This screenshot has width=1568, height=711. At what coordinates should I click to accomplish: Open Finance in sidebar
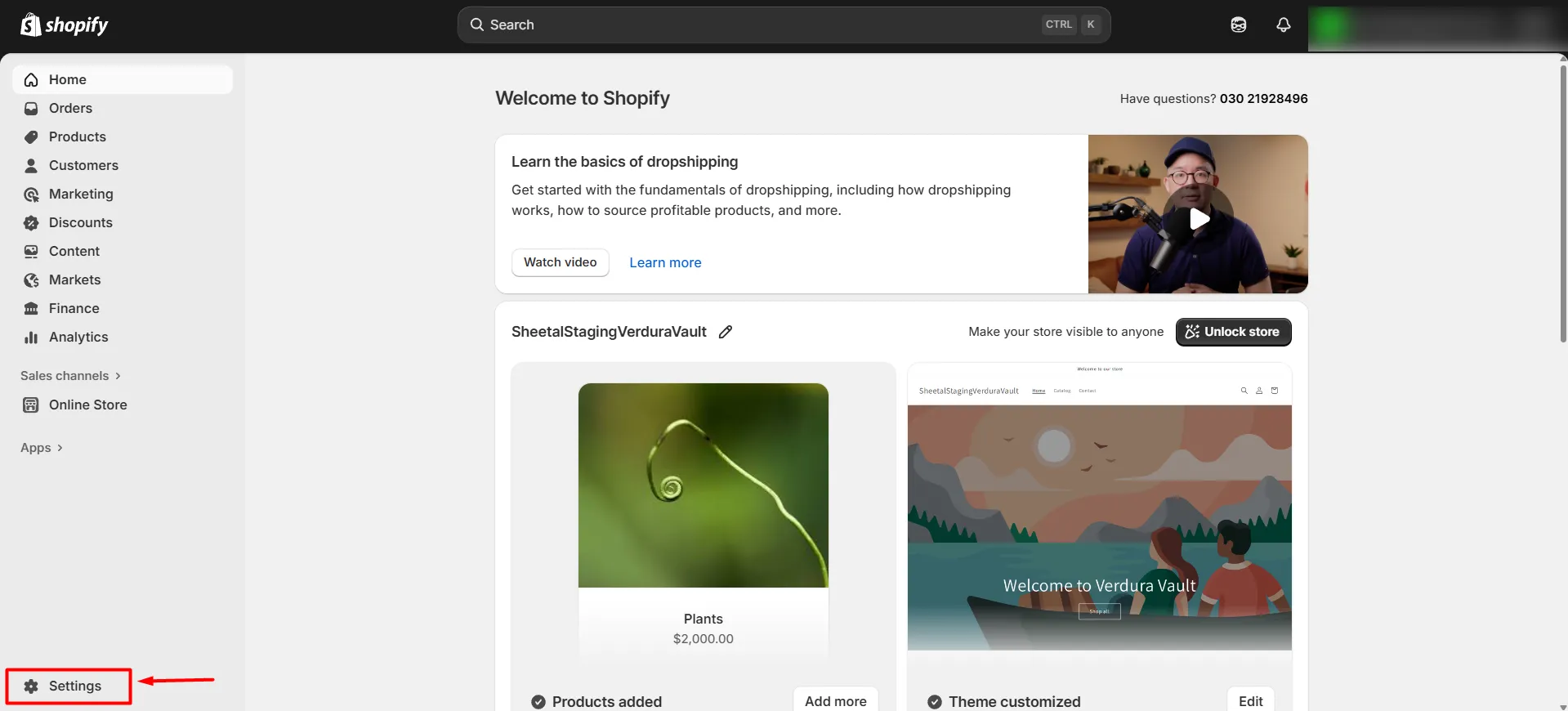pyautogui.click(x=123, y=308)
